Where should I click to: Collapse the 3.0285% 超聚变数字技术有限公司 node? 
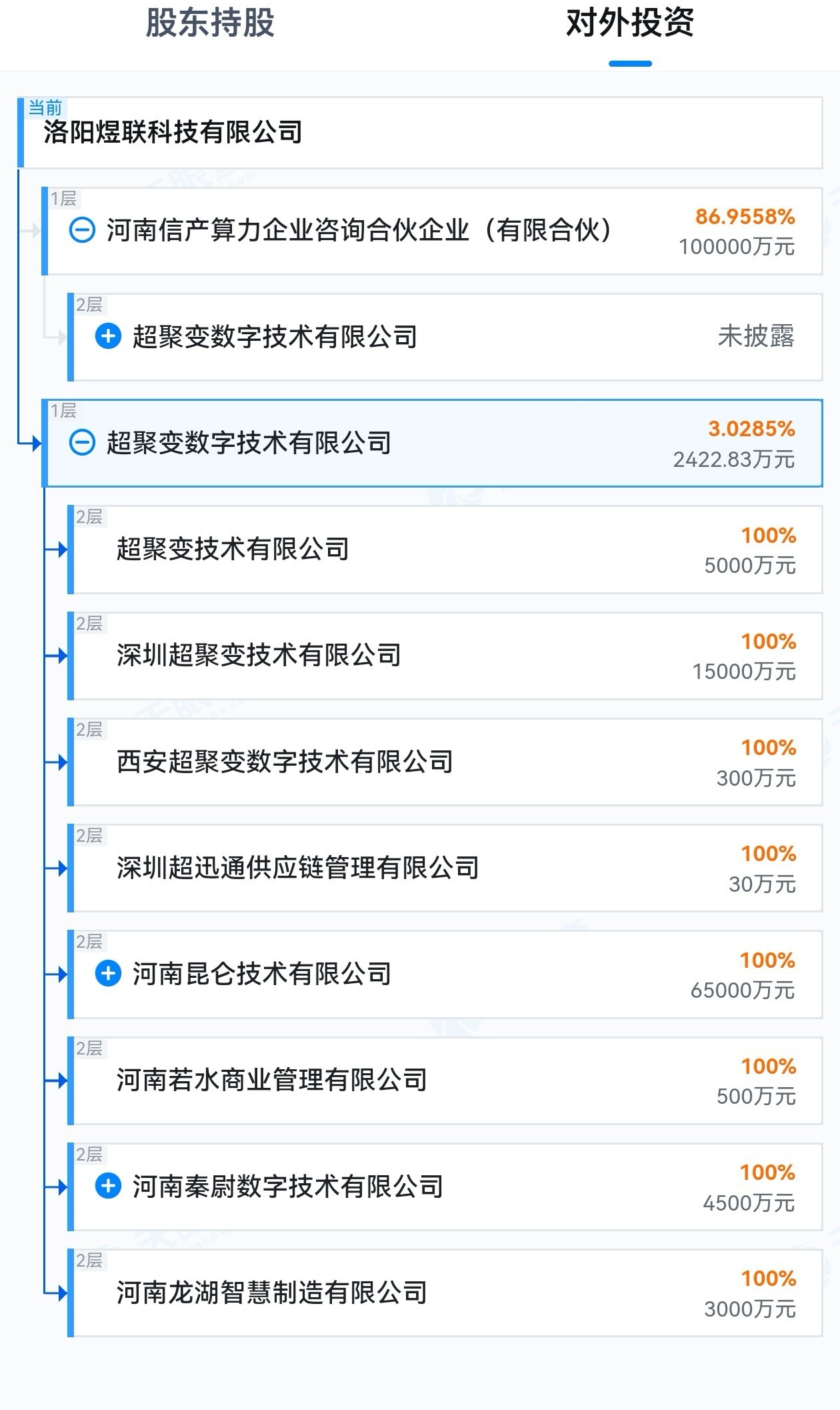click(x=82, y=443)
